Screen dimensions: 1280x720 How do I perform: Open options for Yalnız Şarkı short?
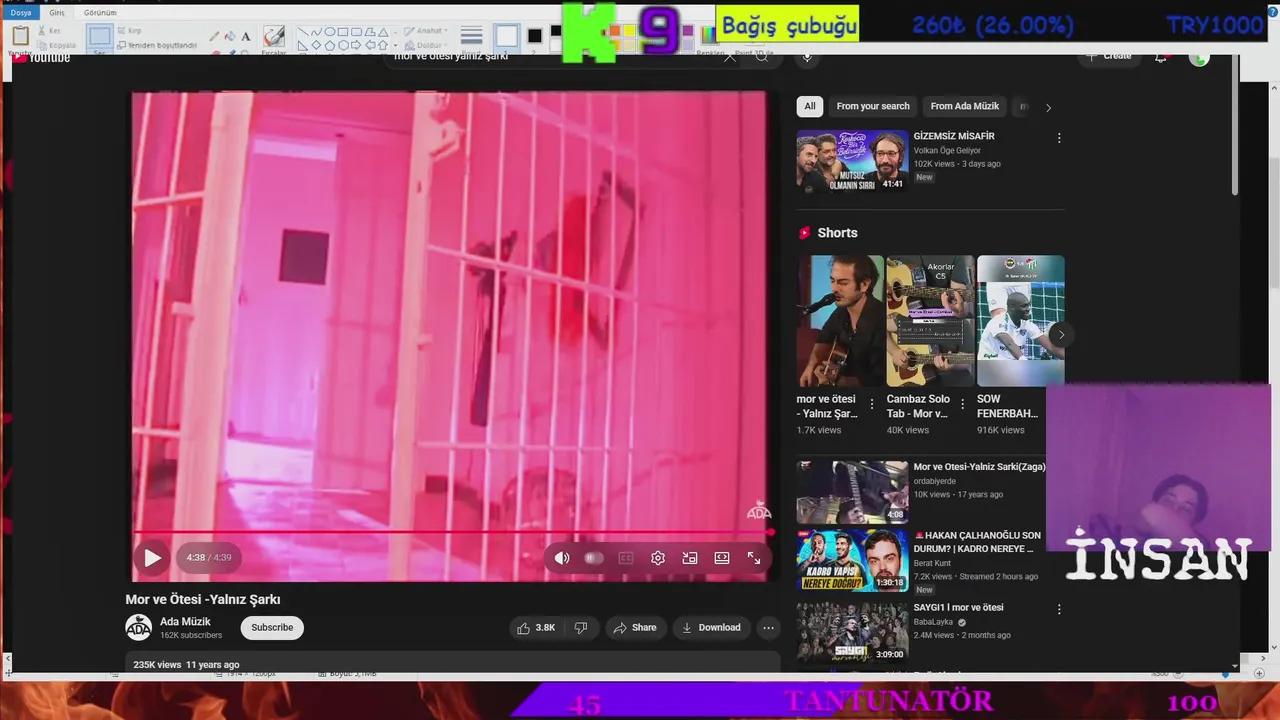click(x=871, y=405)
